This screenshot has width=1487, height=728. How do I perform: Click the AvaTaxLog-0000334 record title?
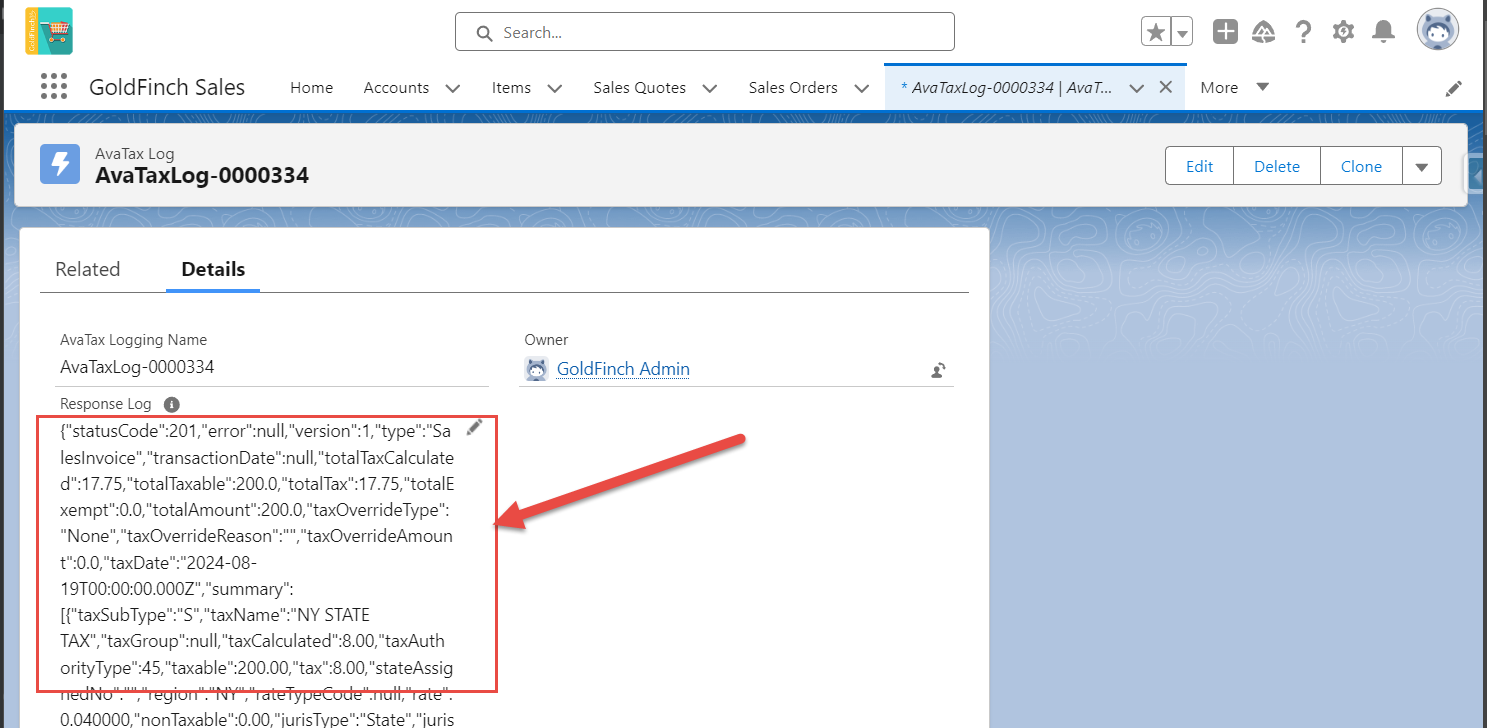click(202, 176)
